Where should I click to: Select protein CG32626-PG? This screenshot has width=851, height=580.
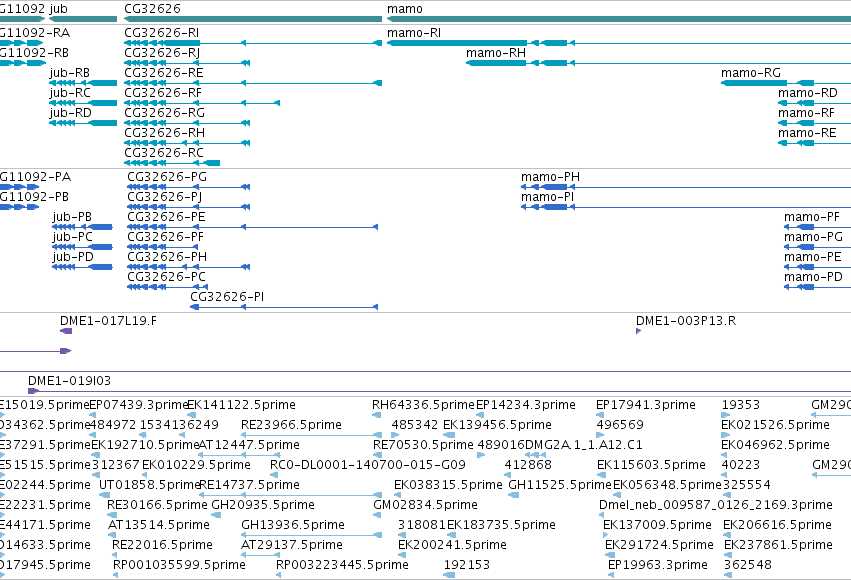[x=167, y=177]
